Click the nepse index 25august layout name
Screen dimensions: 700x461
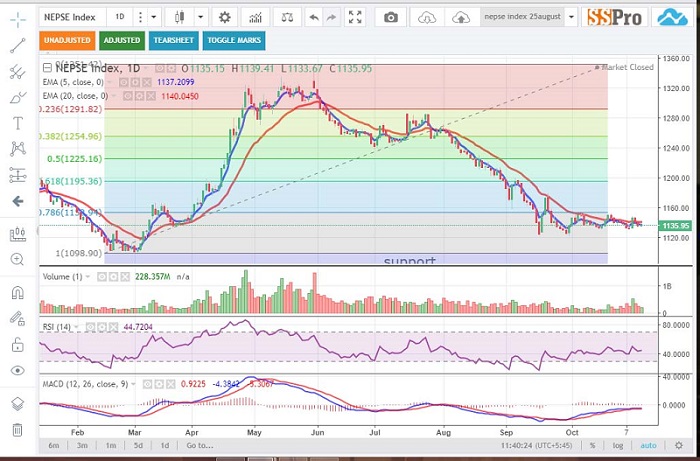(x=522, y=17)
